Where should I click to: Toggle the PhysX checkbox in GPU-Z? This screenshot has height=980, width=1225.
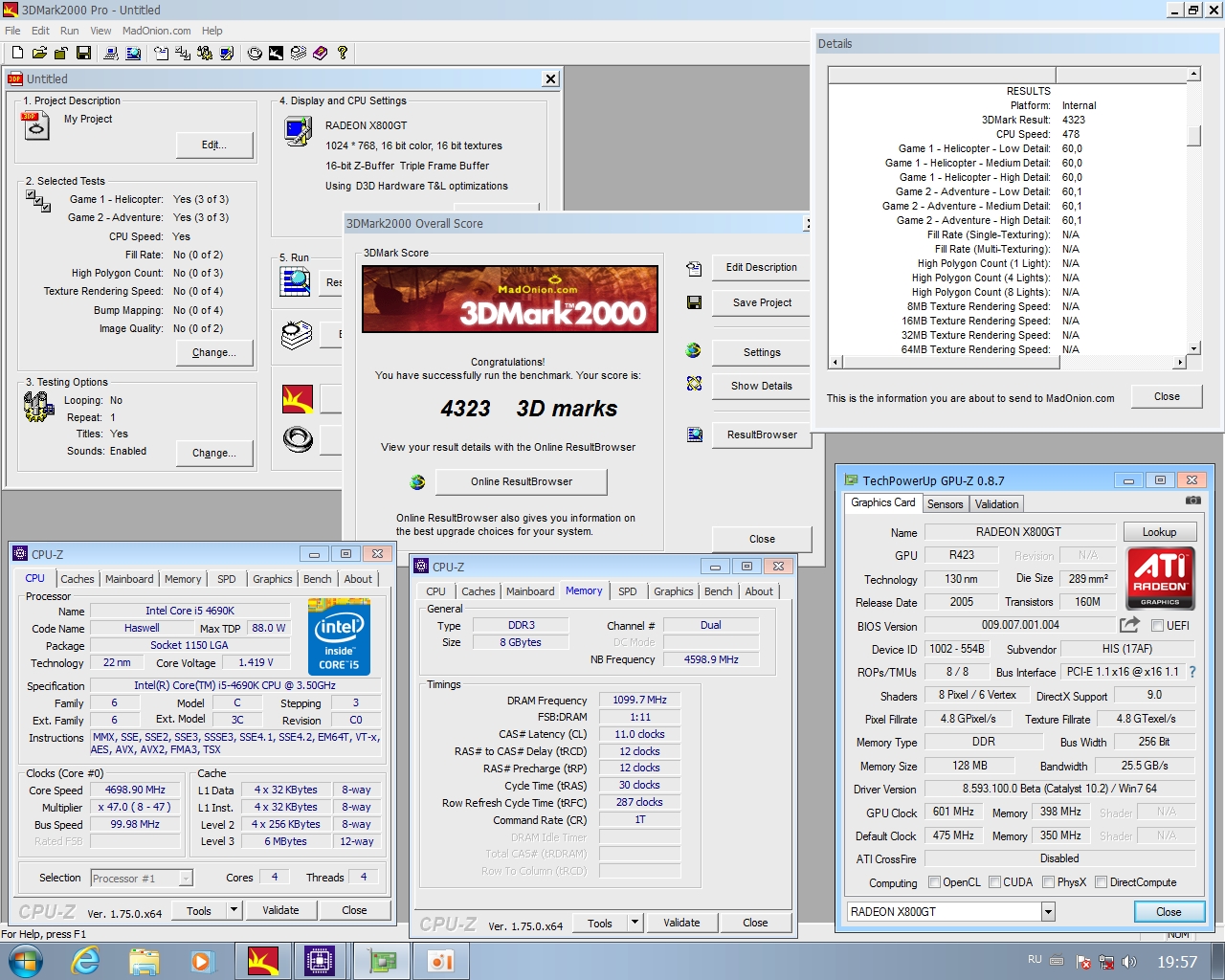pyautogui.click(x=1049, y=882)
